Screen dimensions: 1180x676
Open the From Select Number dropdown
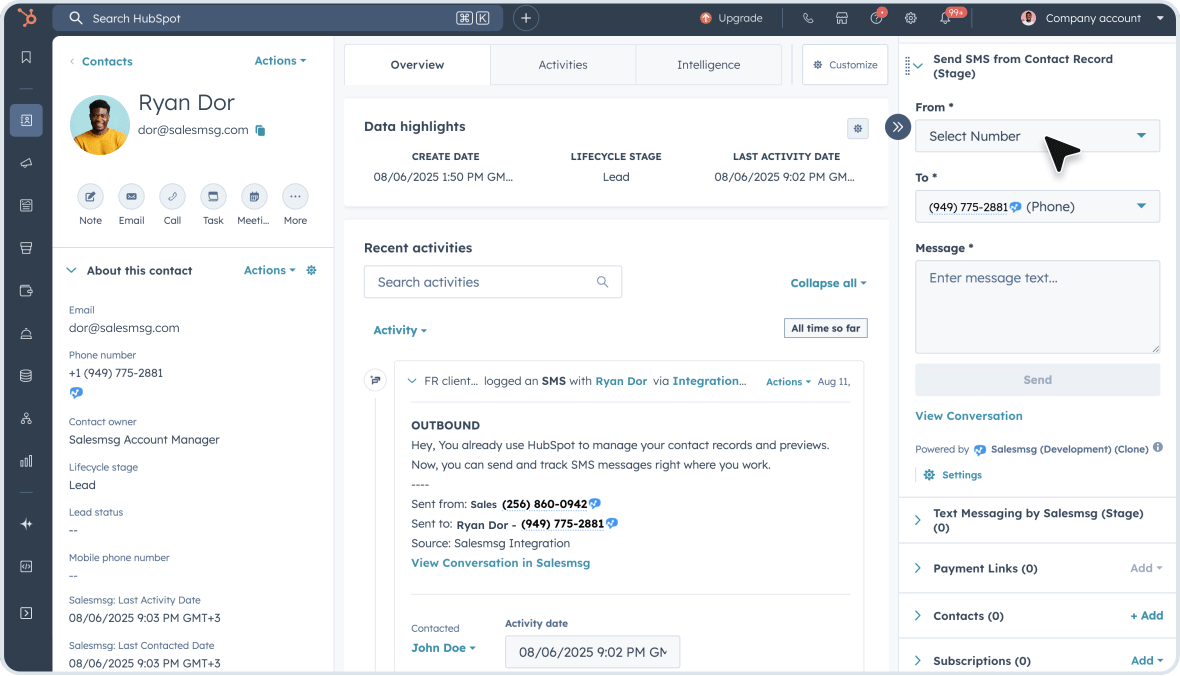pyautogui.click(x=1037, y=136)
